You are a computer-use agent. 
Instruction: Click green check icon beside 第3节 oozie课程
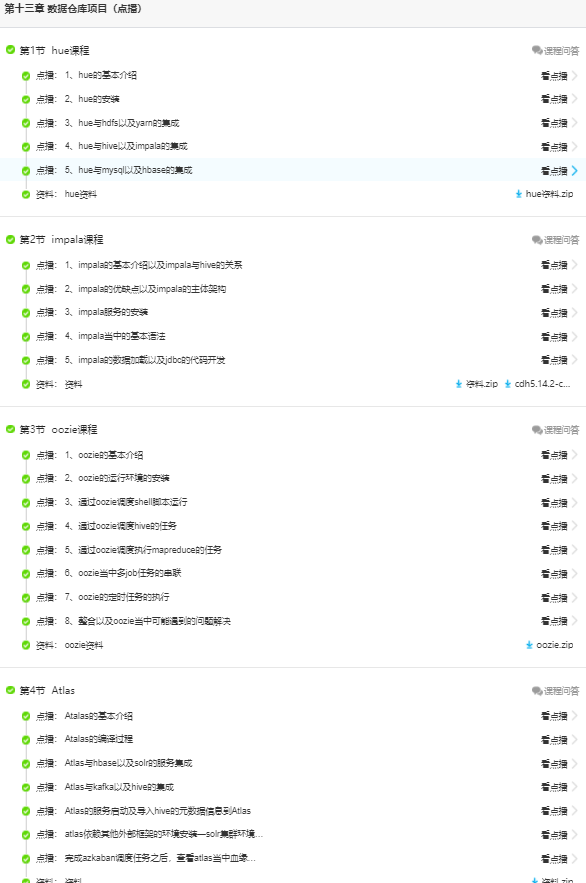click(10, 429)
